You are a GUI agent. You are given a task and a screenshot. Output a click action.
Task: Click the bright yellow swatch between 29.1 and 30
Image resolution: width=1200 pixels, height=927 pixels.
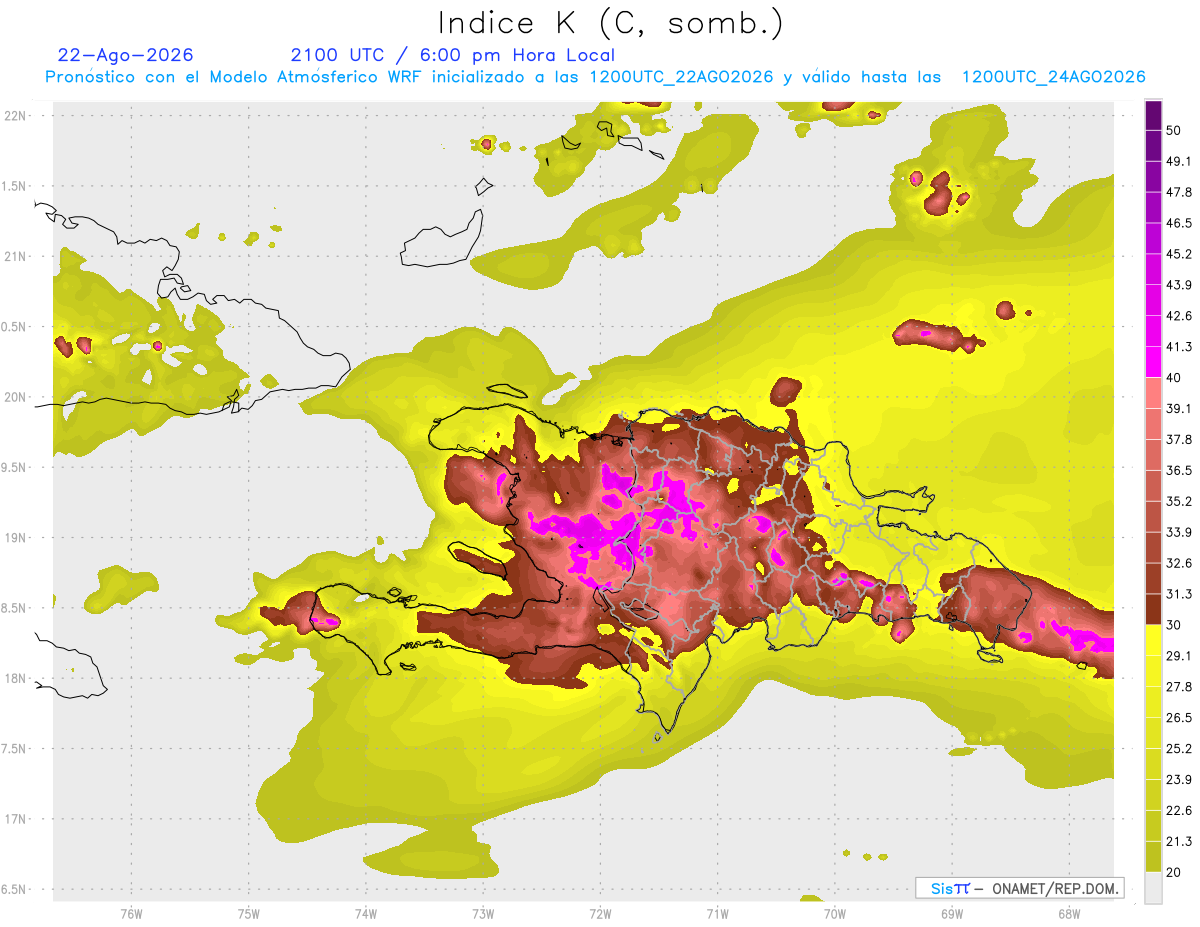point(1153,640)
